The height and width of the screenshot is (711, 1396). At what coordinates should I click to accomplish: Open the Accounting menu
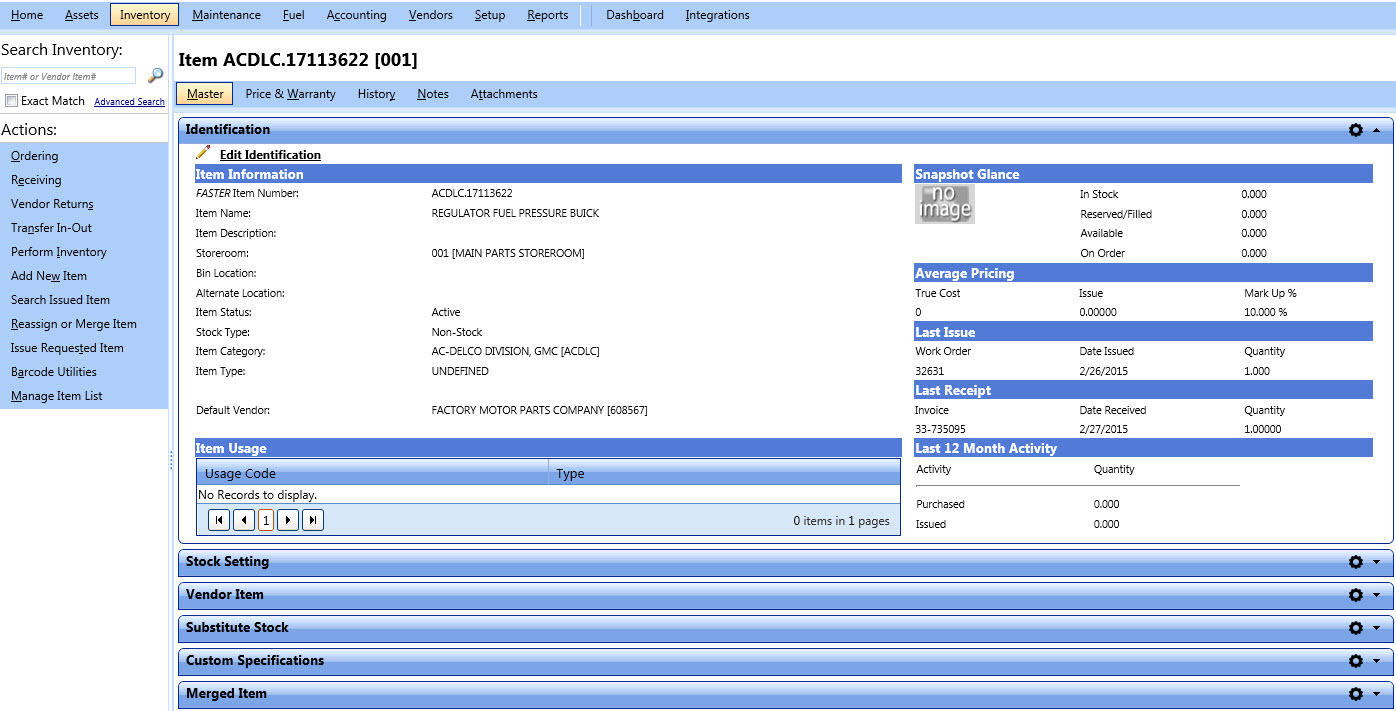click(x=357, y=15)
